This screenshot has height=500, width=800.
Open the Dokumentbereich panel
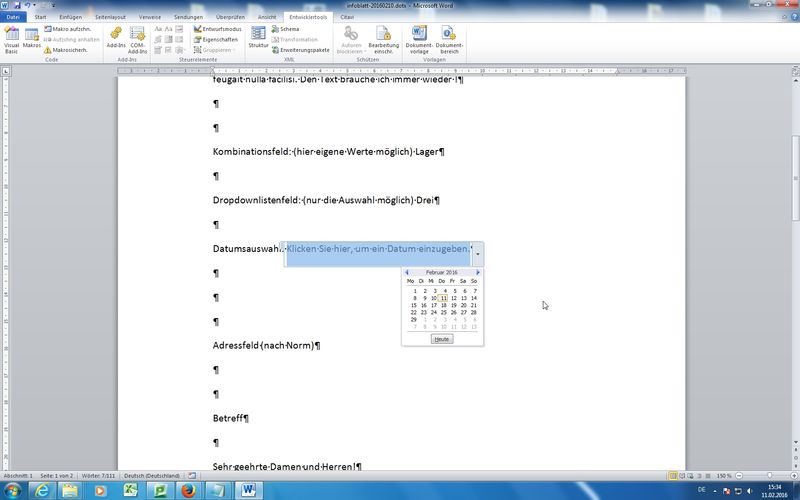(x=449, y=40)
